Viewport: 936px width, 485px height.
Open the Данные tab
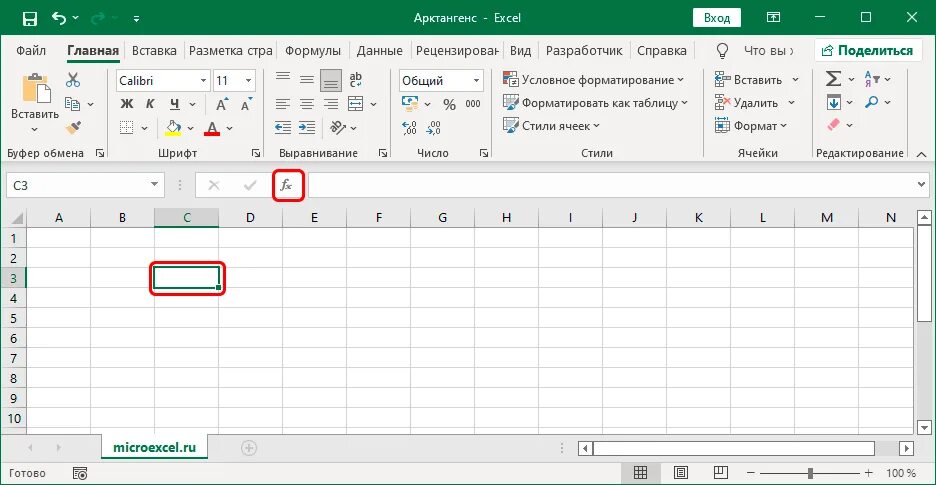380,51
